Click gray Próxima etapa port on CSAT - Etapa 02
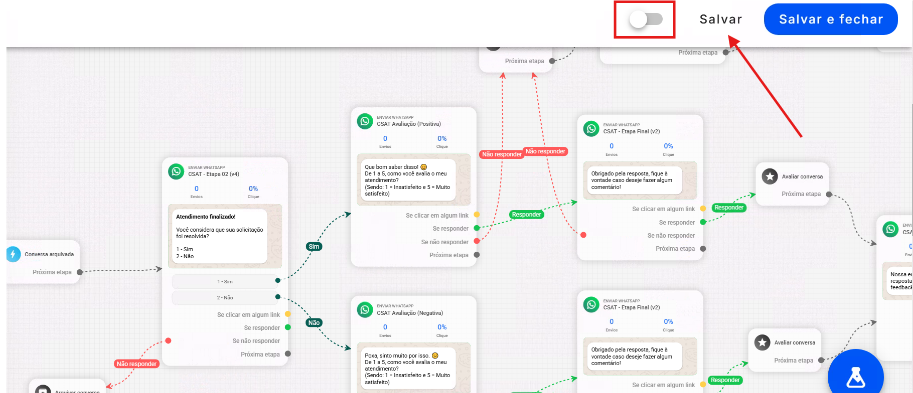913x393 pixels. click(x=288, y=353)
